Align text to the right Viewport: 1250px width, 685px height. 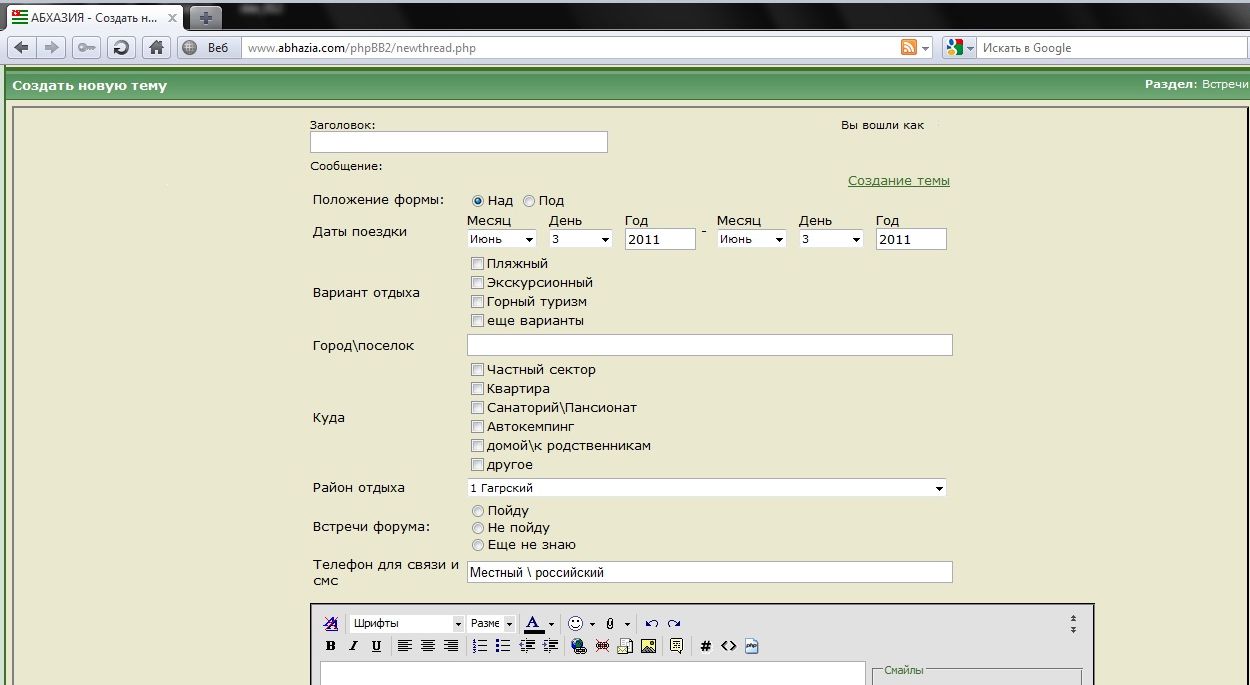click(x=450, y=646)
